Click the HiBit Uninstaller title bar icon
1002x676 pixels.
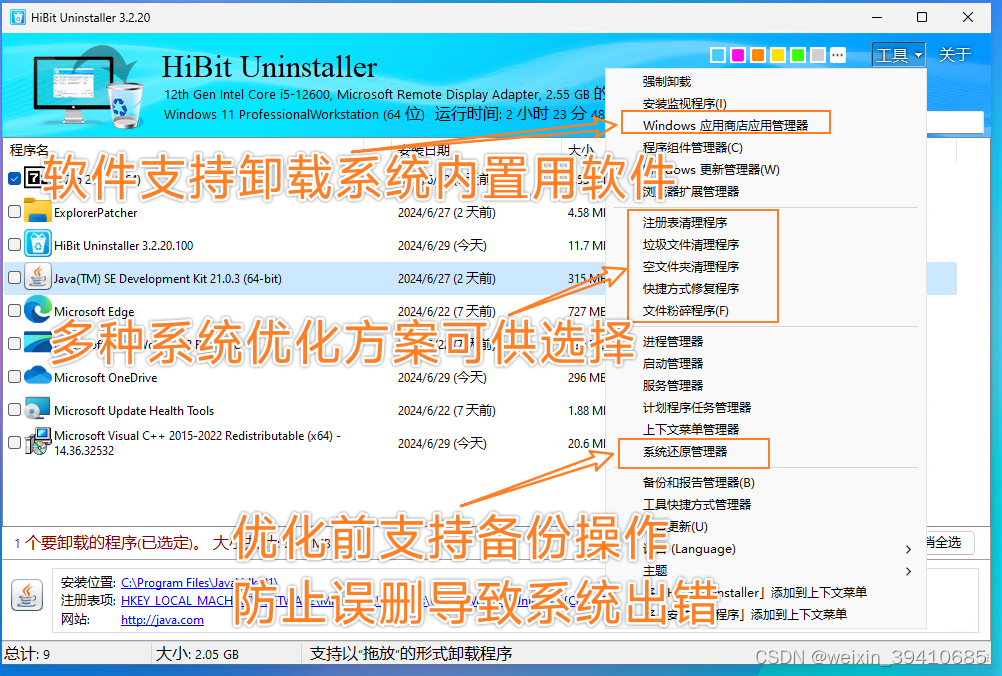(18, 17)
